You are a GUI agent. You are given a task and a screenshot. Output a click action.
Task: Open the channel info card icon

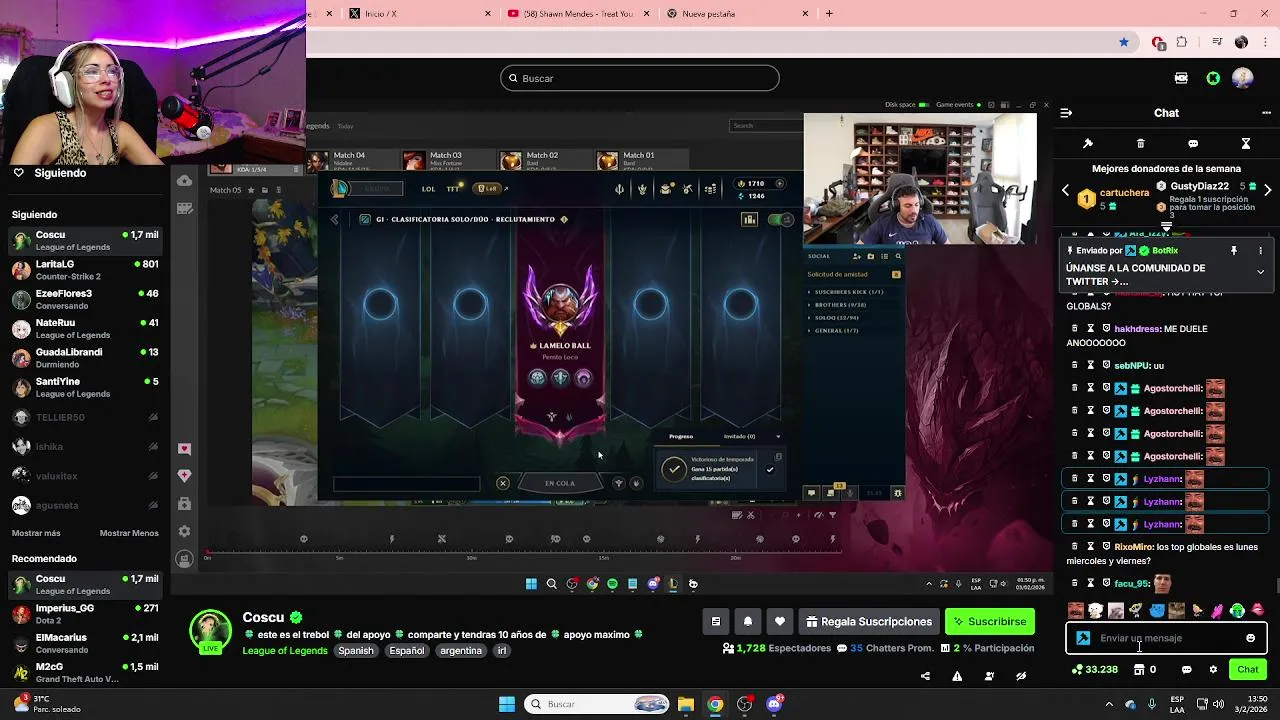click(x=716, y=622)
